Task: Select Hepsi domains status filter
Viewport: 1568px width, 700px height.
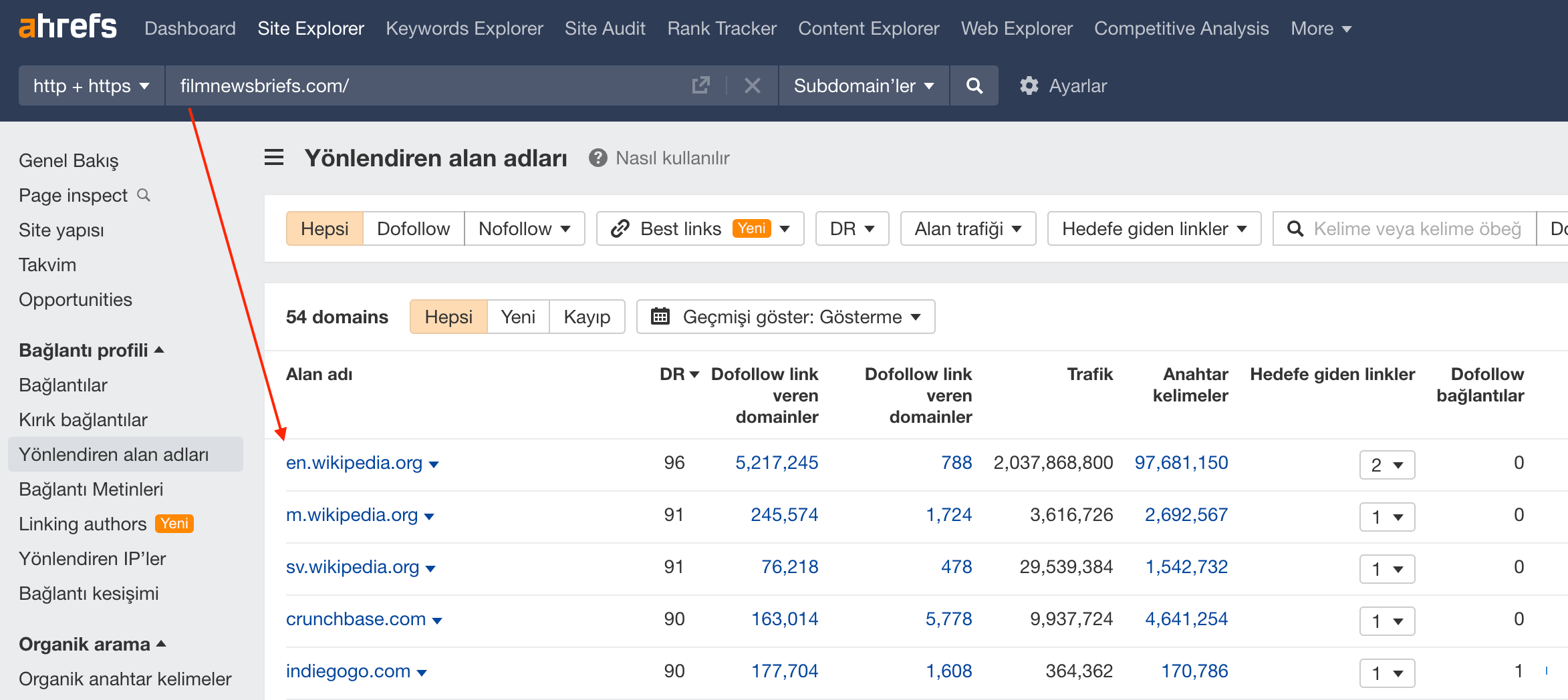Action: (448, 317)
